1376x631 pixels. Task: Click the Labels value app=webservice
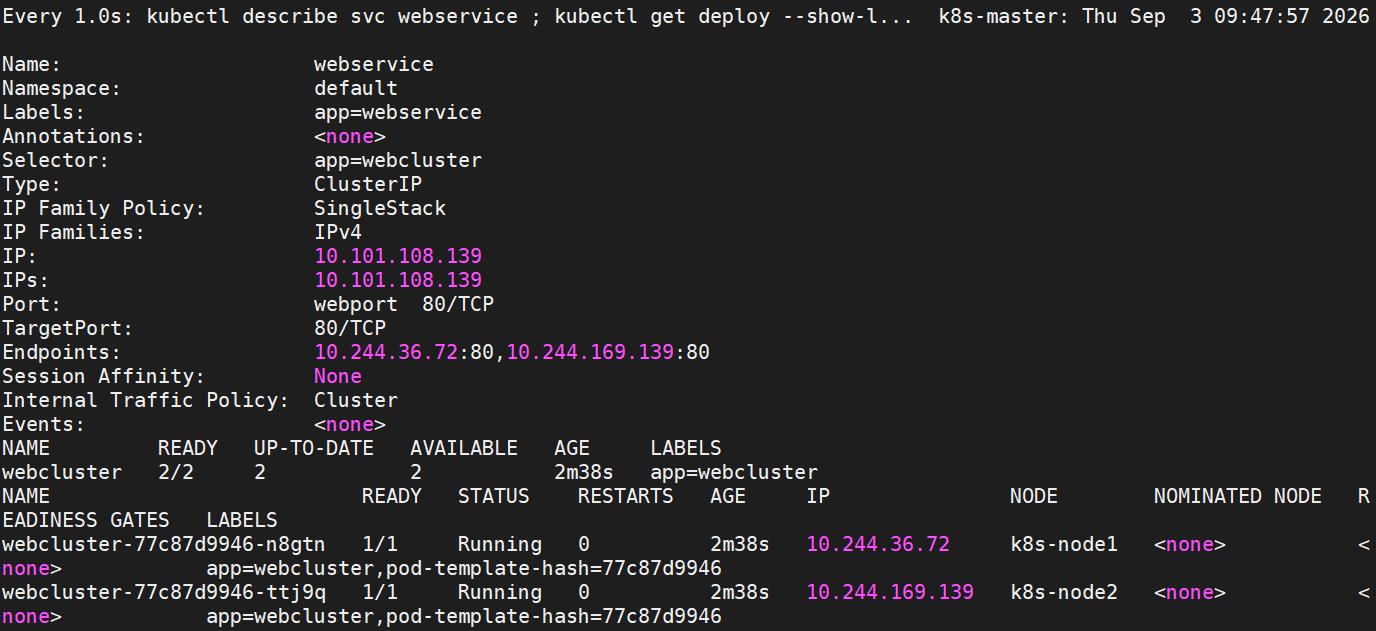tap(398, 112)
